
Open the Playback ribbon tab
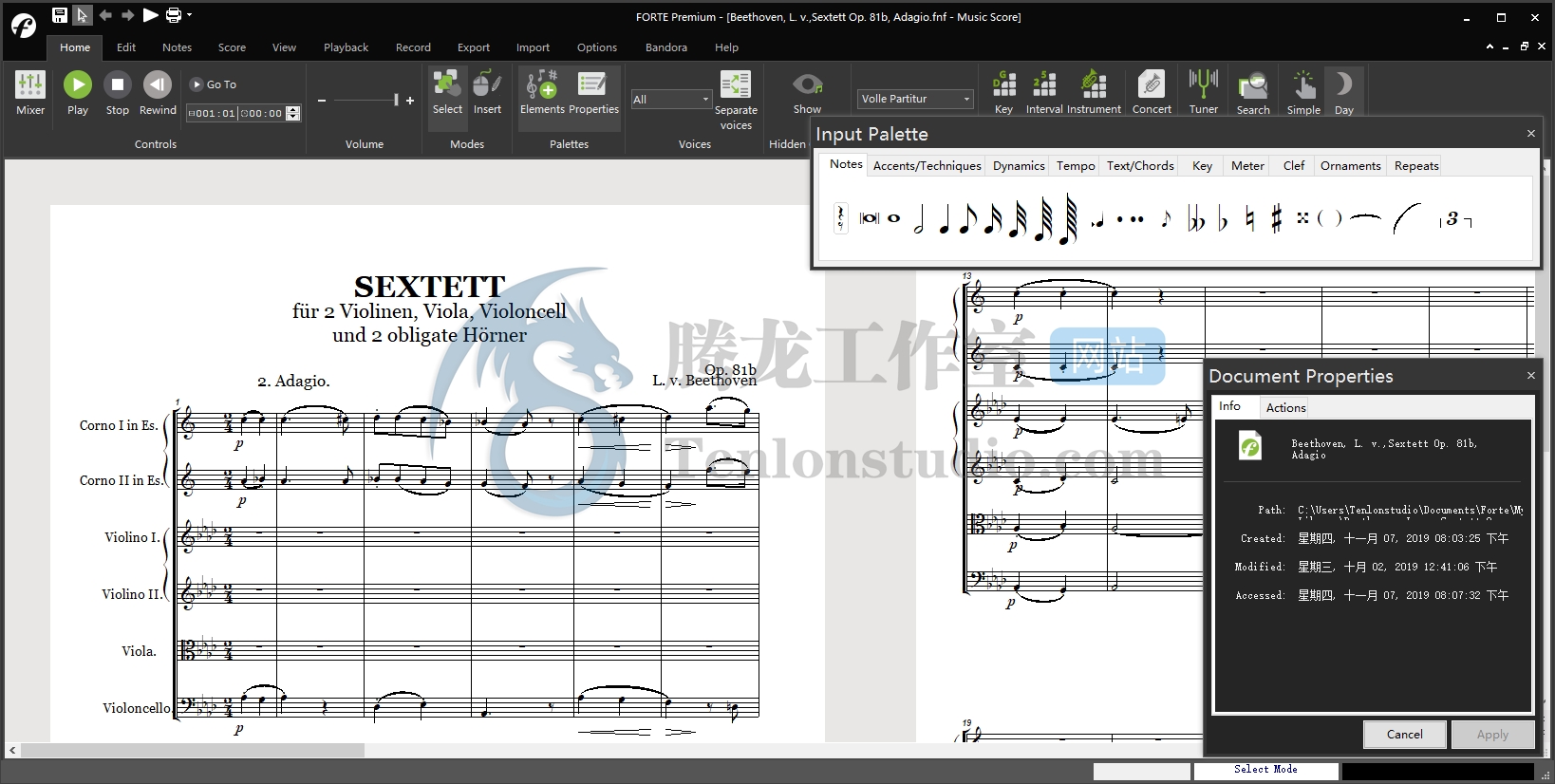(346, 47)
